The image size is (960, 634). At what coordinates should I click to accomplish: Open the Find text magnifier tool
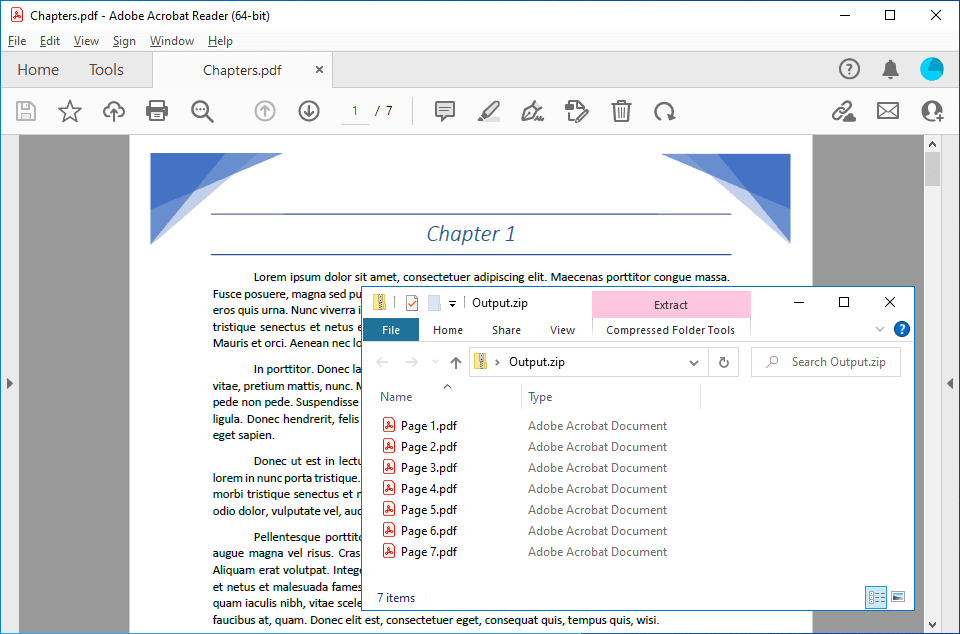point(202,111)
